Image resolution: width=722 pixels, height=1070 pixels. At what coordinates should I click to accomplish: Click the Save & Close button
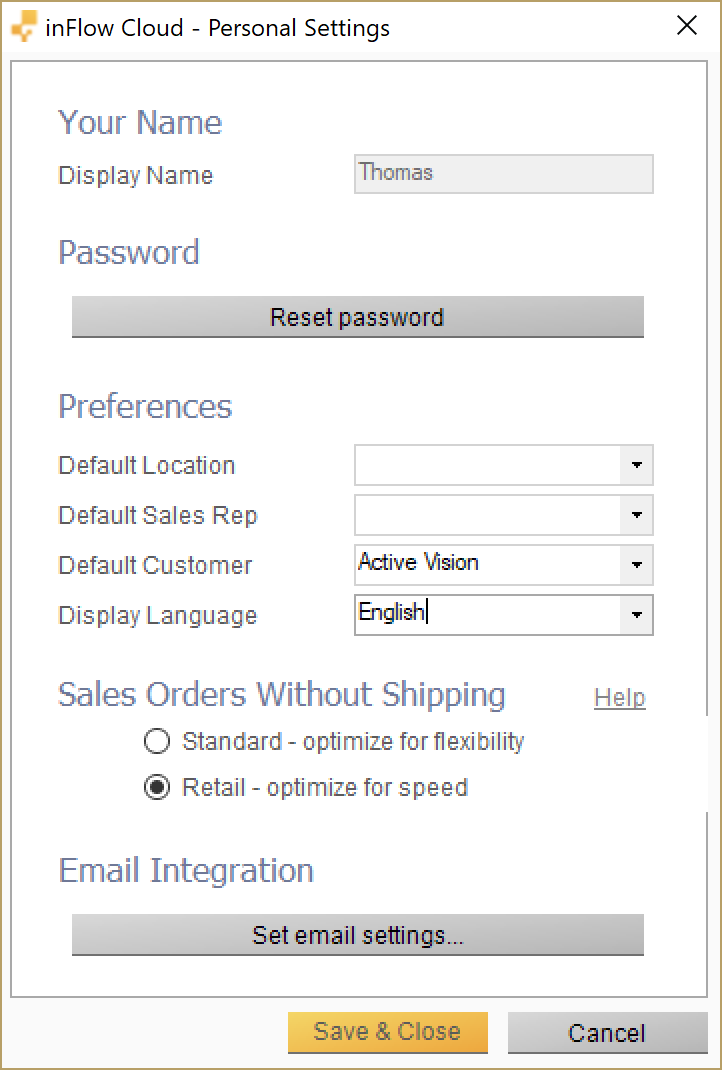[388, 1032]
